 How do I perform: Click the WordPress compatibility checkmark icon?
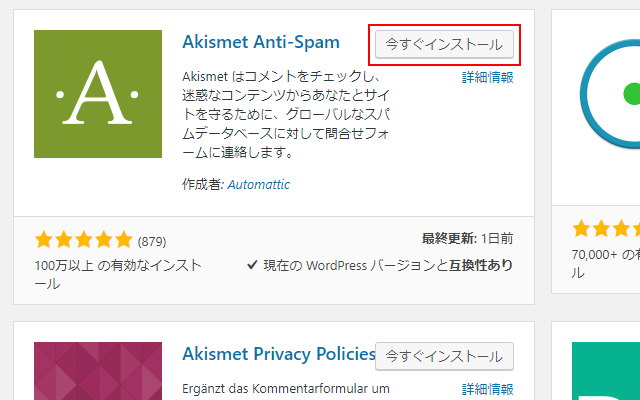point(252,266)
